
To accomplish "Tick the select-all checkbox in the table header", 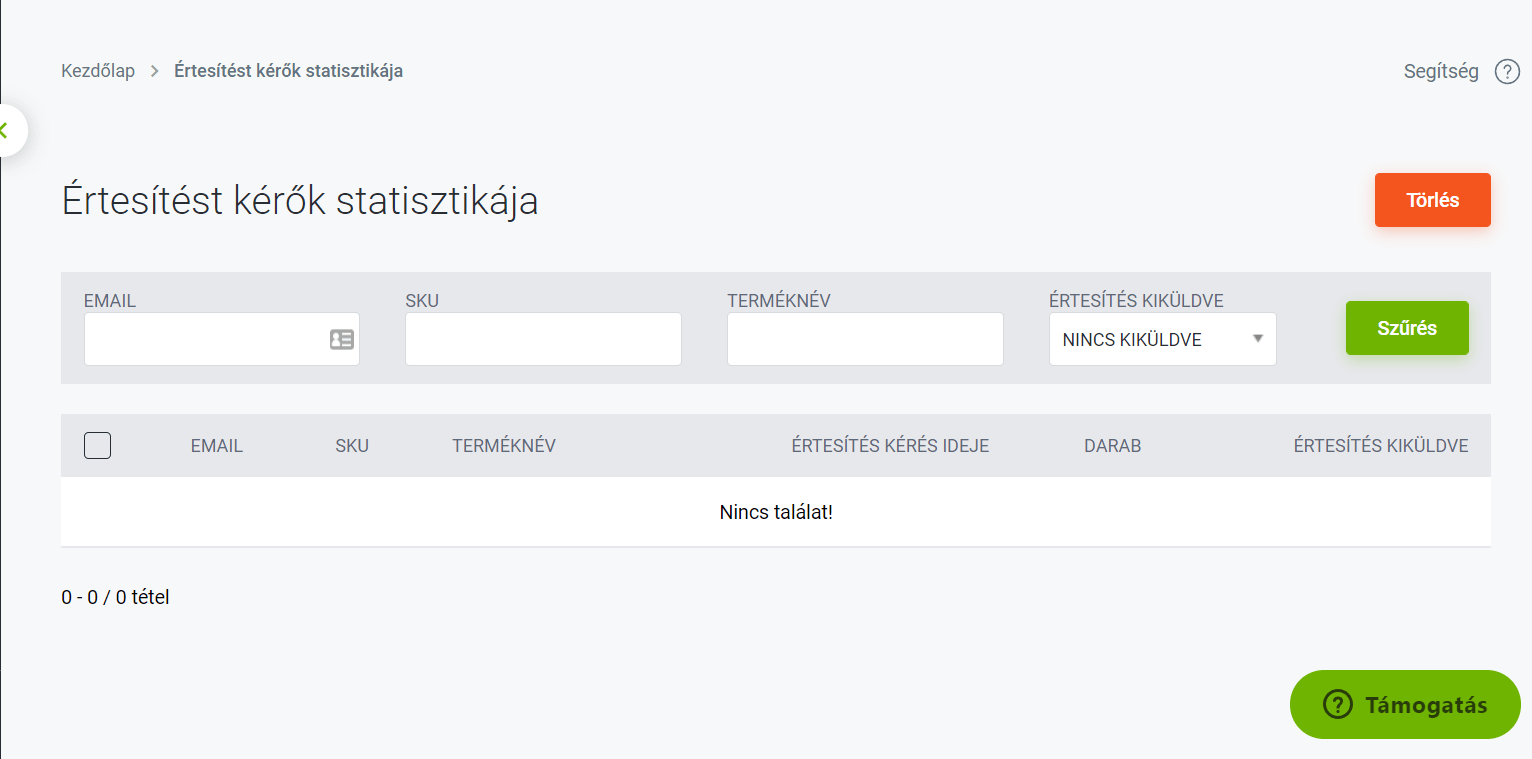I will 97,445.
